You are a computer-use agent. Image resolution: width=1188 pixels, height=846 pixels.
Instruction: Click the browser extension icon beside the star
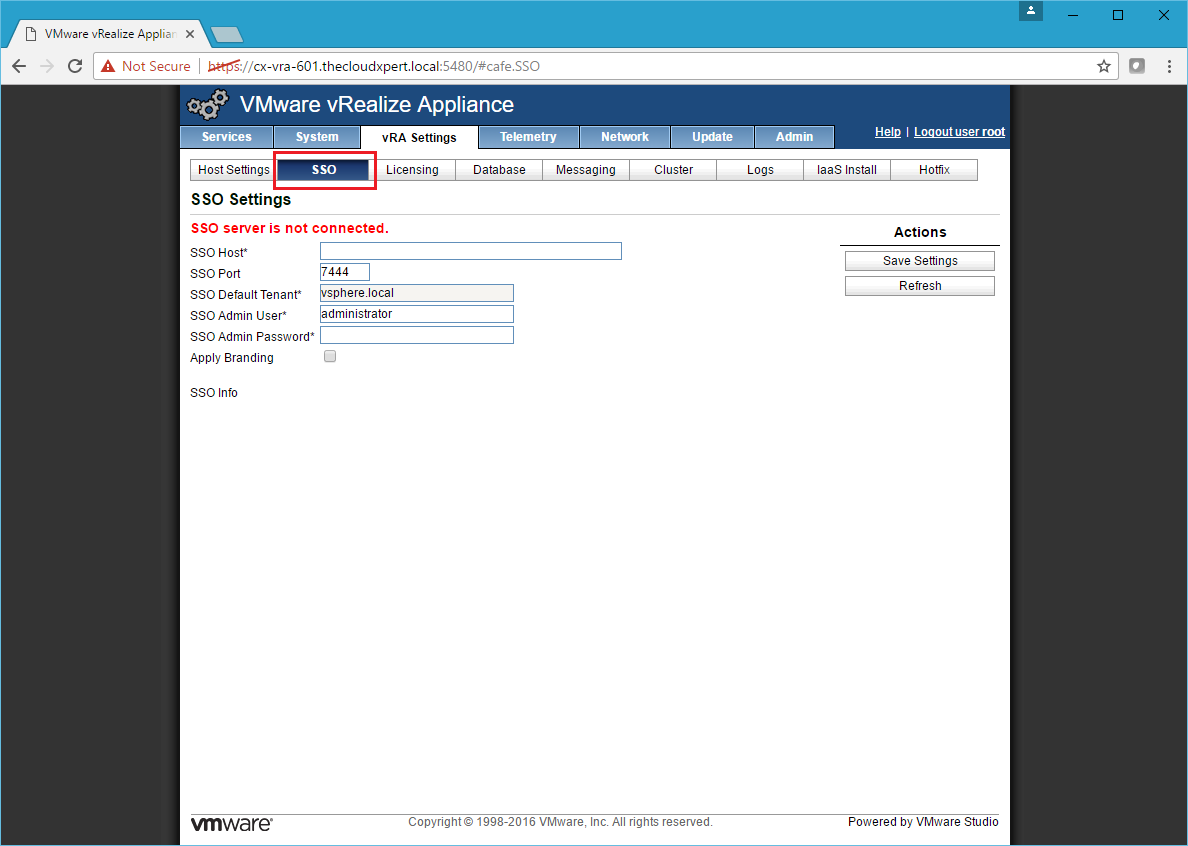pyautogui.click(x=1137, y=66)
